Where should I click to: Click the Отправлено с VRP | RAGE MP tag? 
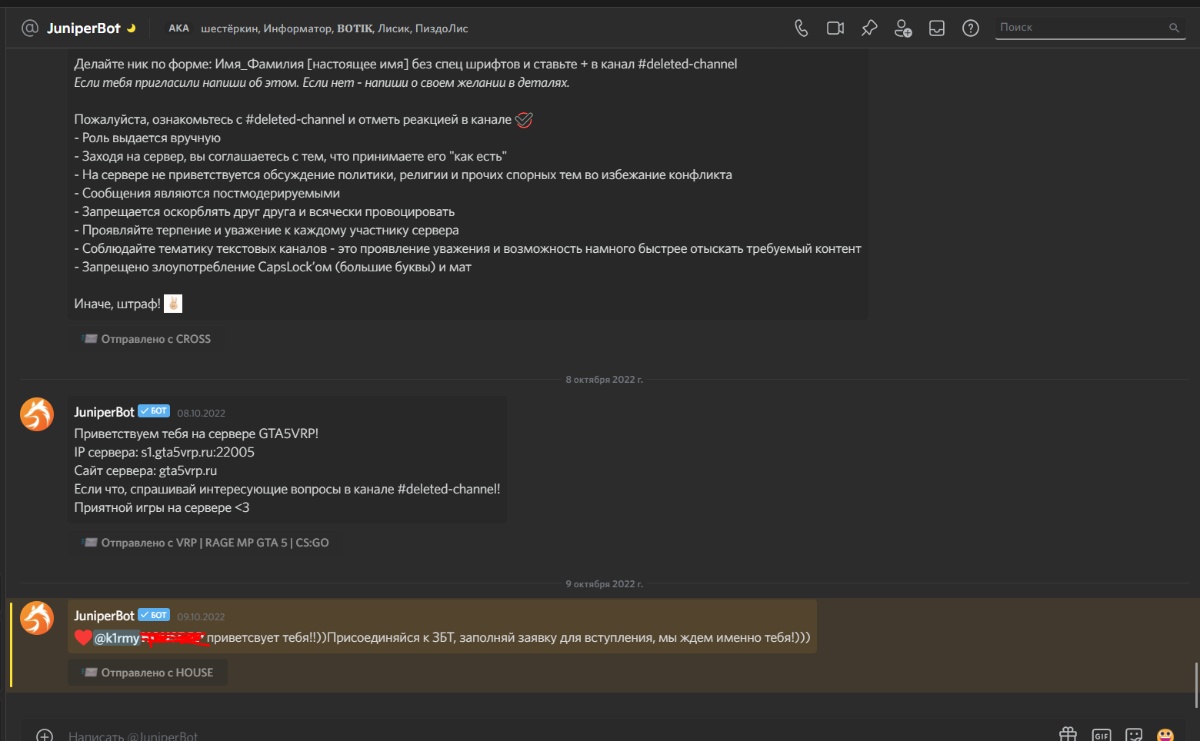pos(205,543)
